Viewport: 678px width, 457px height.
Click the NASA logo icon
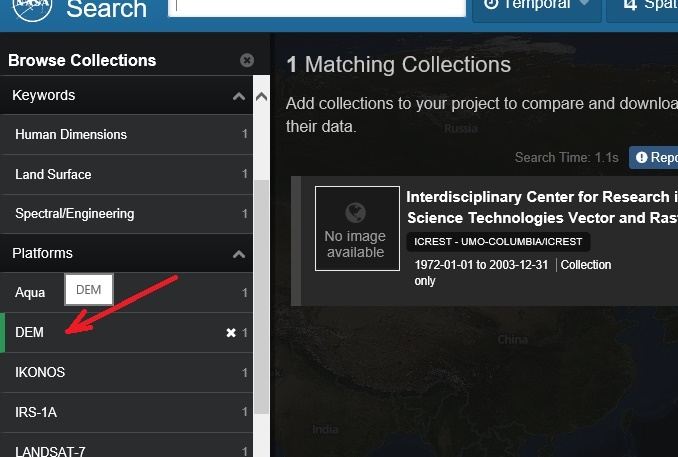pyautogui.click(x=26, y=7)
